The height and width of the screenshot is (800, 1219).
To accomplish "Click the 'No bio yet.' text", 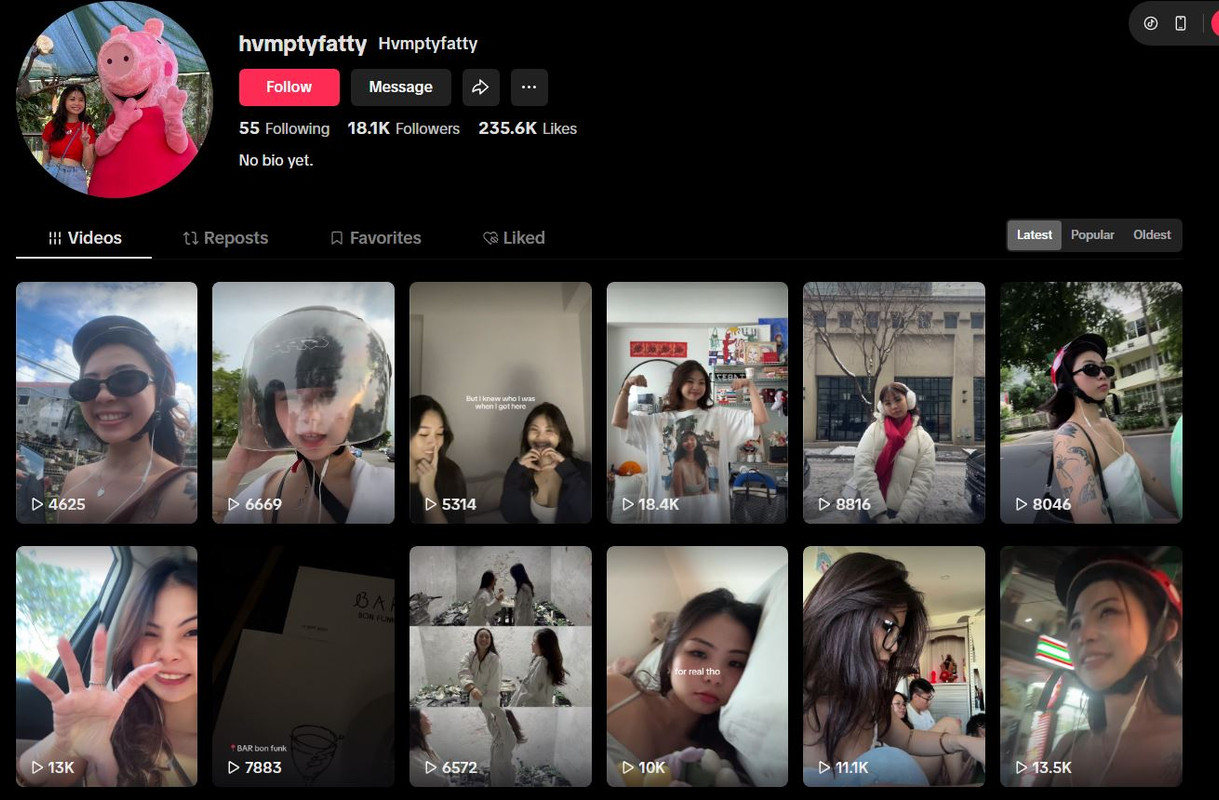I will [276, 160].
